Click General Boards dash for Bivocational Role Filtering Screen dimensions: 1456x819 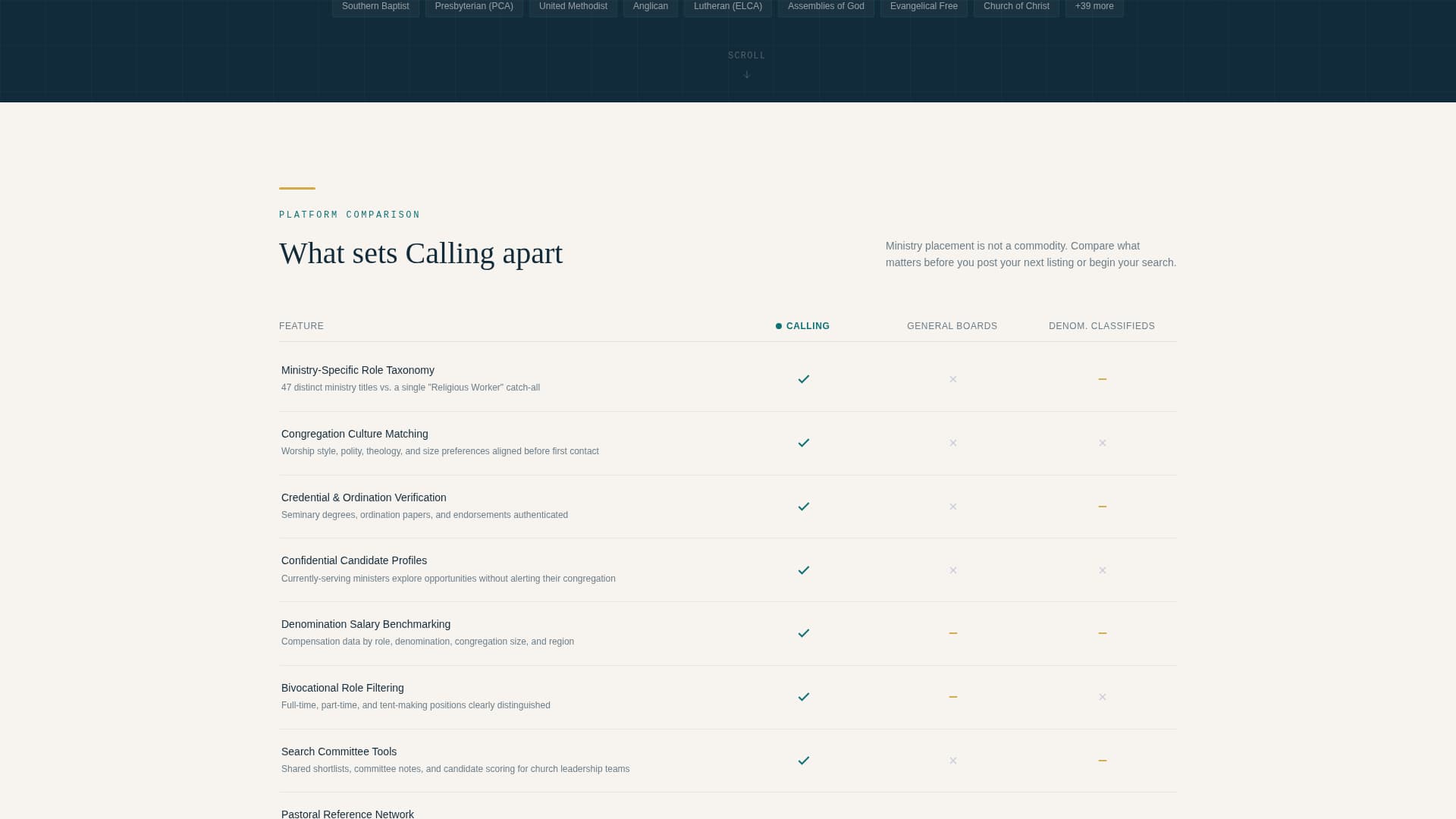pos(953,697)
